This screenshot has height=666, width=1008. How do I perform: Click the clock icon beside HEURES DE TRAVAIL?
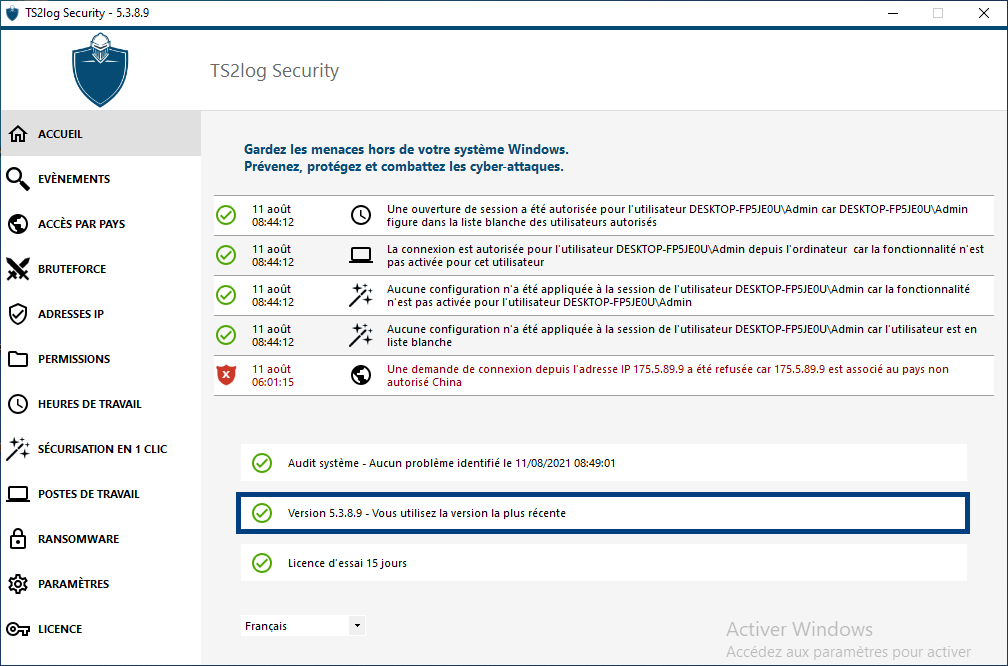pyautogui.click(x=18, y=404)
